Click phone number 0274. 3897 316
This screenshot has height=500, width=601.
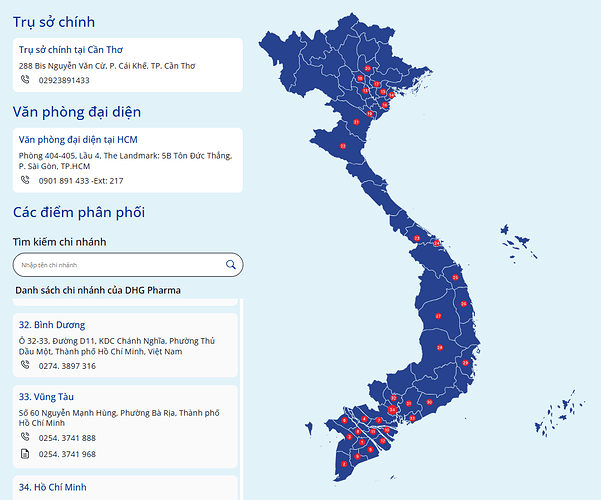tap(67, 366)
